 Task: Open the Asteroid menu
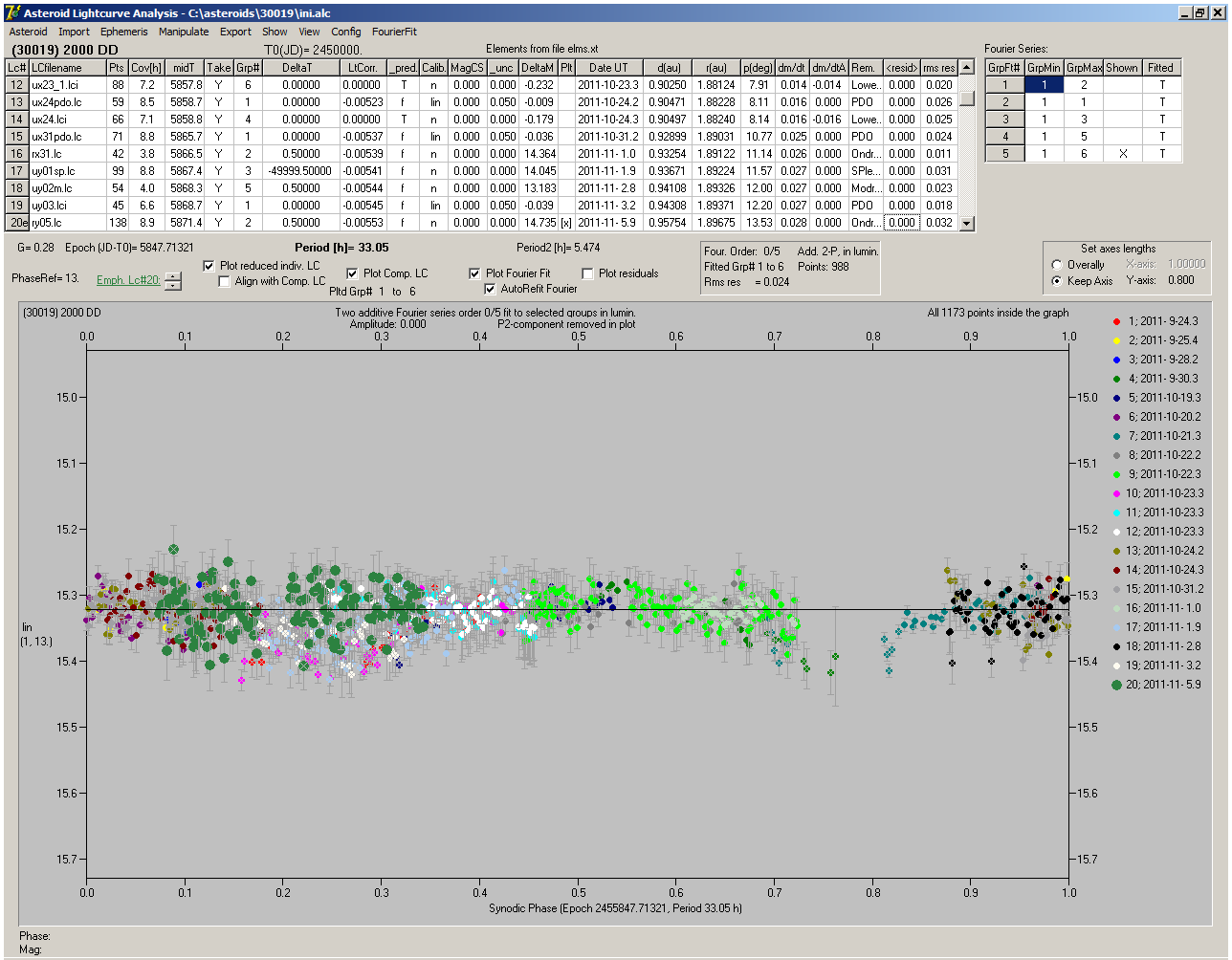[28, 32]
